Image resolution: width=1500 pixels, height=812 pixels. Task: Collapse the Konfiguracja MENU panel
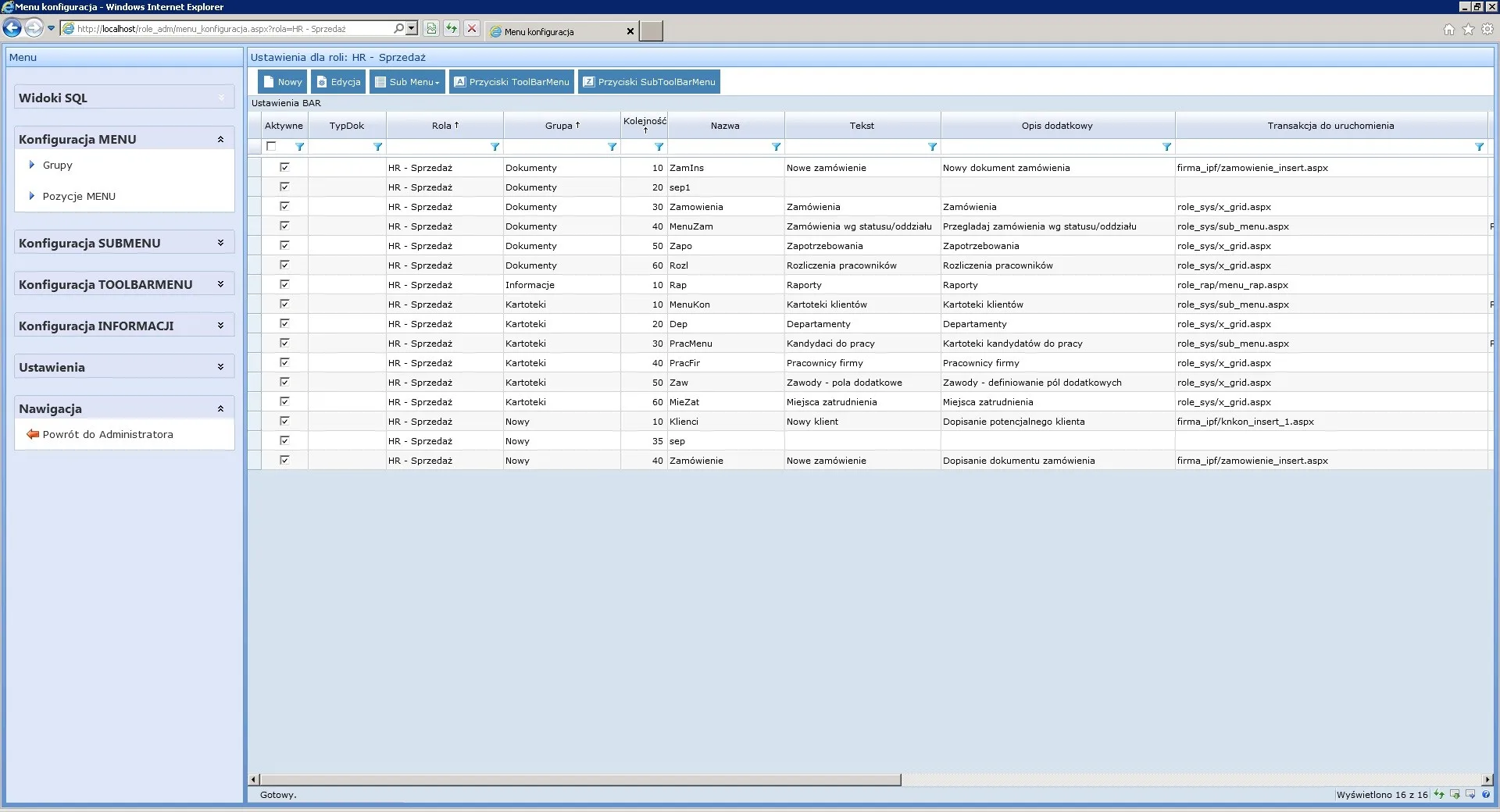point(221,139)
